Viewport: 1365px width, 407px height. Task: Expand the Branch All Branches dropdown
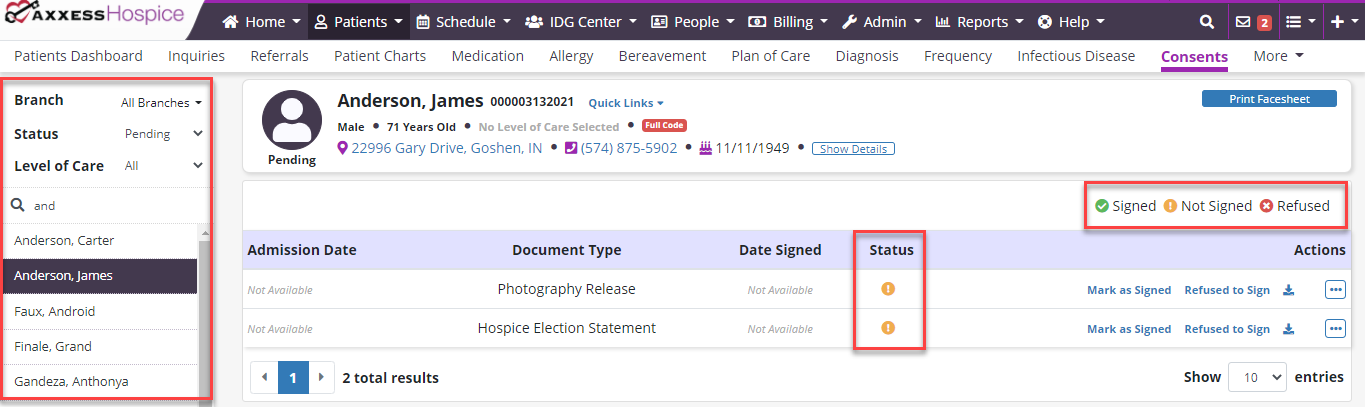click(161, 102)
